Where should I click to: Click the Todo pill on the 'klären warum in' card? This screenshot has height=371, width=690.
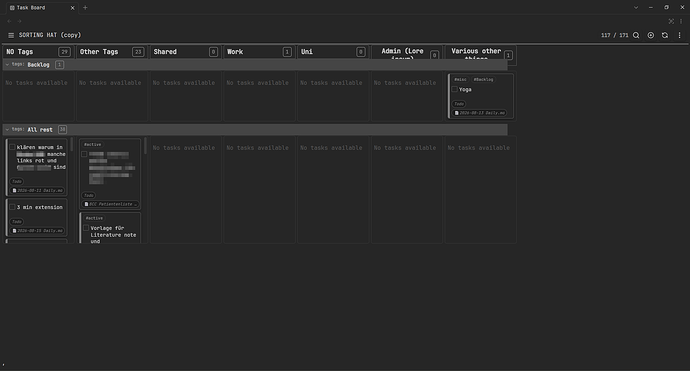[x=17, y=181]
